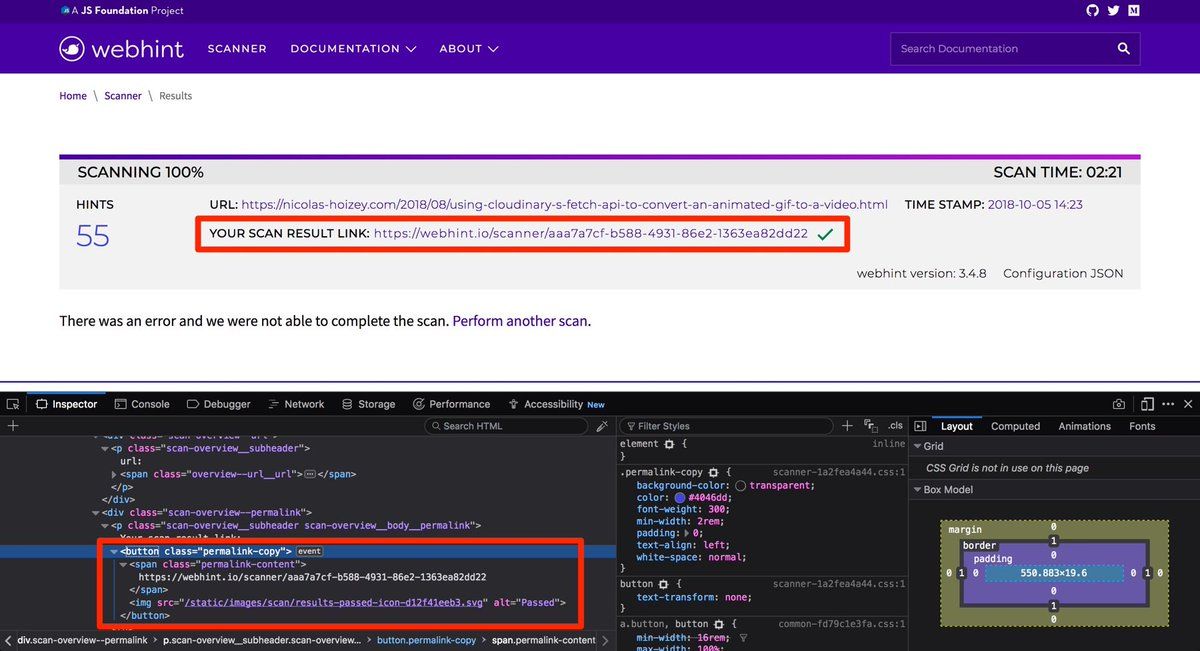Open the Animations tab
This screenshot has width=1200, height=651.
[1084, 426]
